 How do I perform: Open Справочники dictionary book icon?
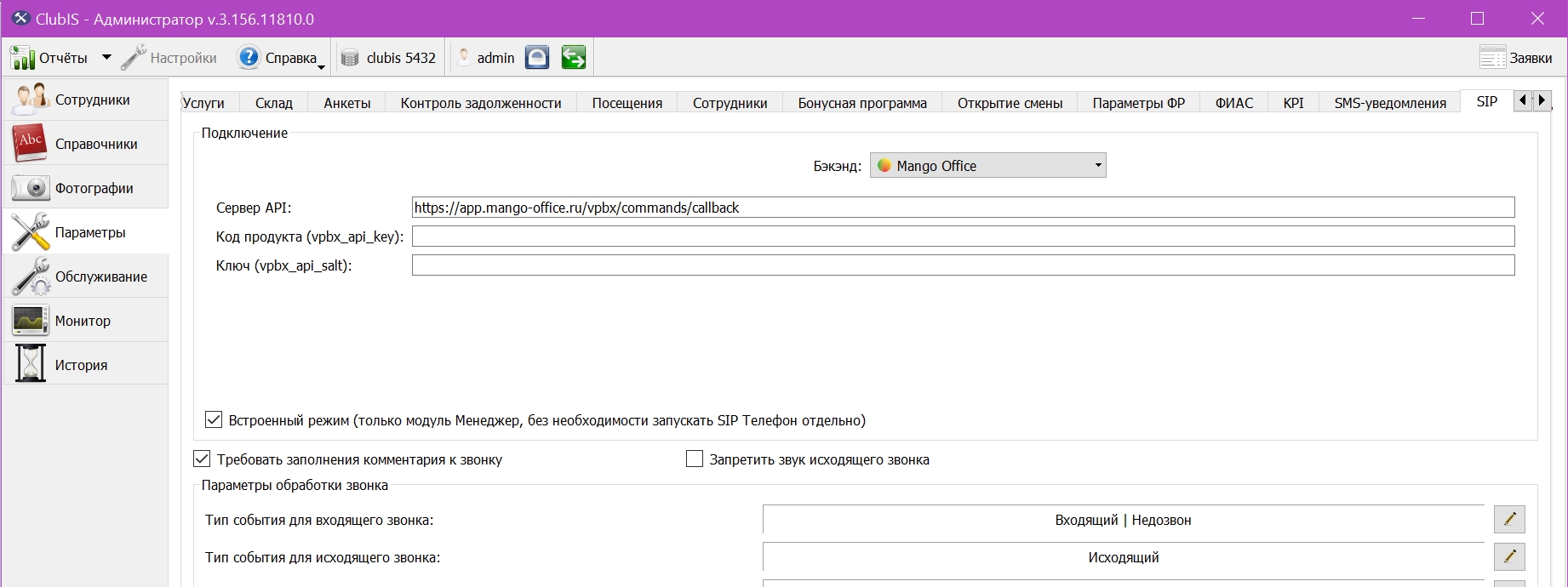[30, 143]
